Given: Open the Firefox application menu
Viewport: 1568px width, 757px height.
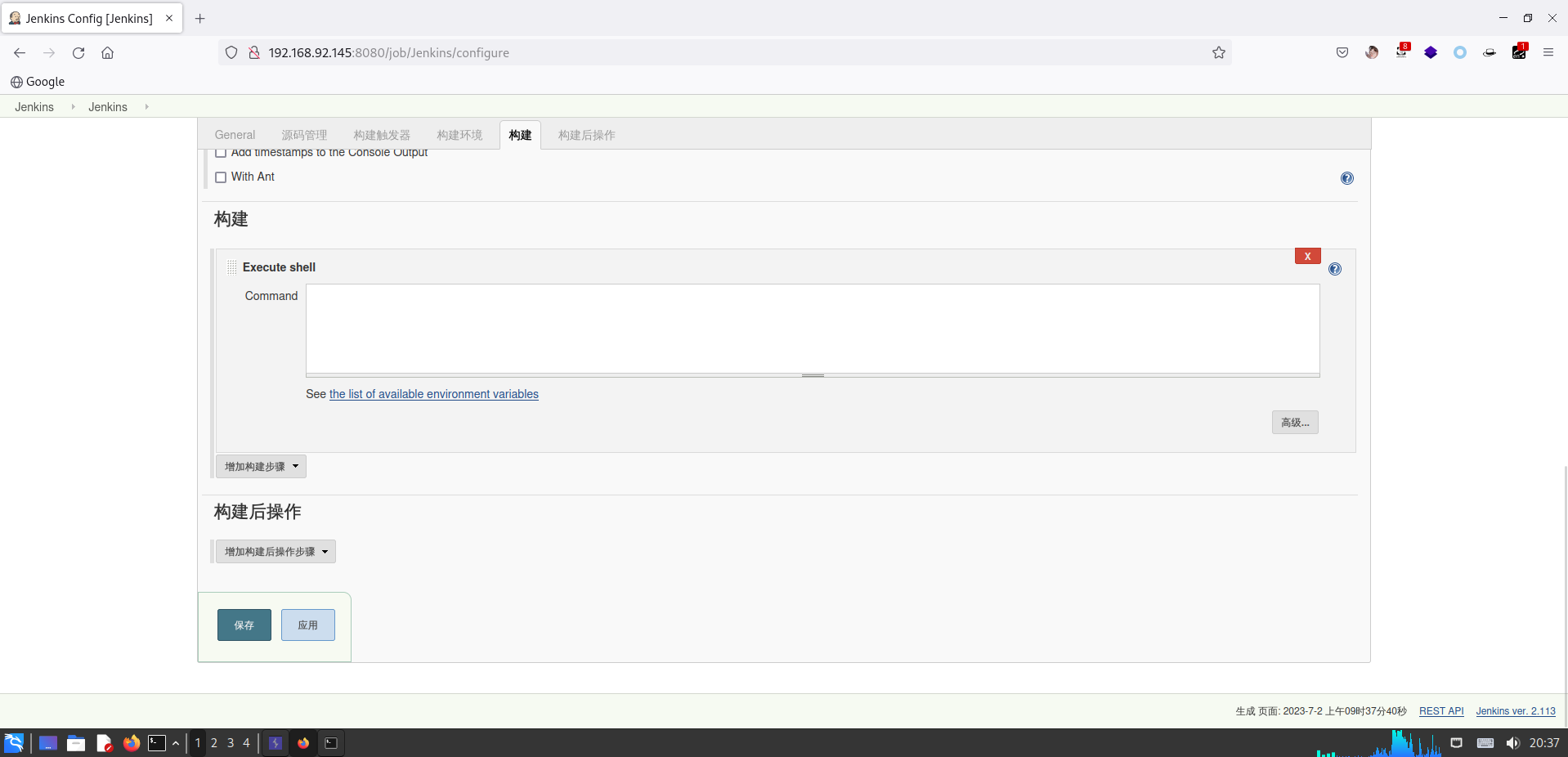Looking at the screenshot, I should 1548,52.
